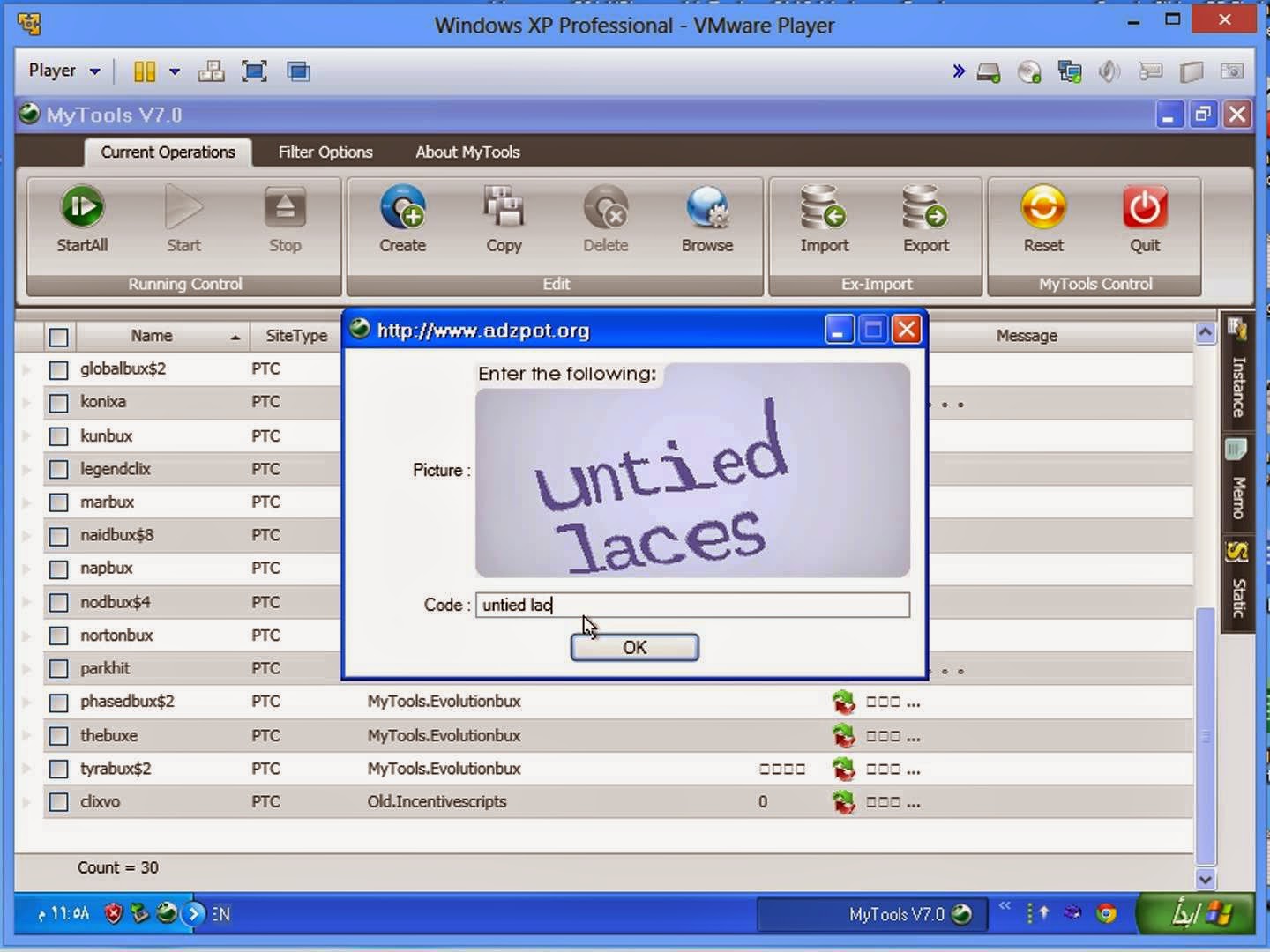The image size is (1270, 952).
Task: Confirm the captcha with OK button
Action: pos(635,647)
